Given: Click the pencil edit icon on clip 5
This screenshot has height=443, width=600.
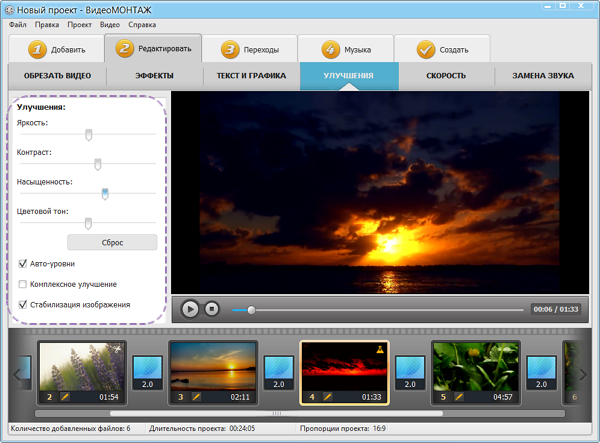Looking at the screenshot, I should coord(459,397).
